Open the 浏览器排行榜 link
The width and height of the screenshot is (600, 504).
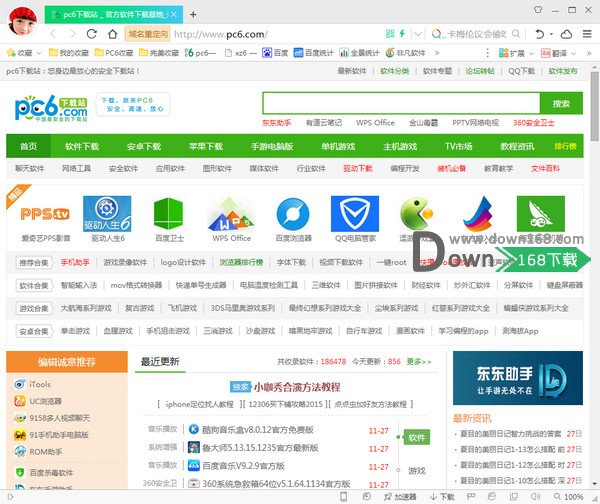[241, 263]
